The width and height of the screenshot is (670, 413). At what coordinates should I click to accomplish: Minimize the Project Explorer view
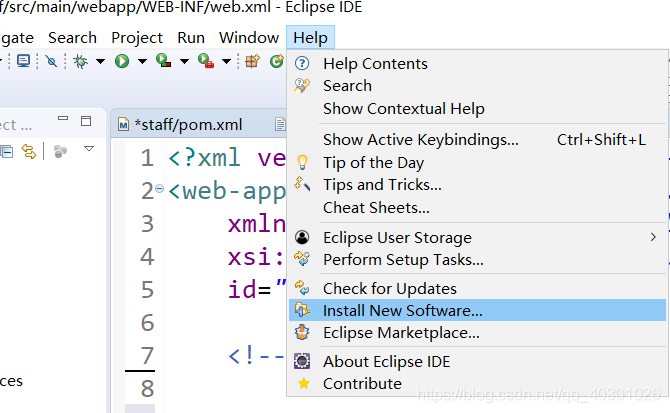[63, 118]
